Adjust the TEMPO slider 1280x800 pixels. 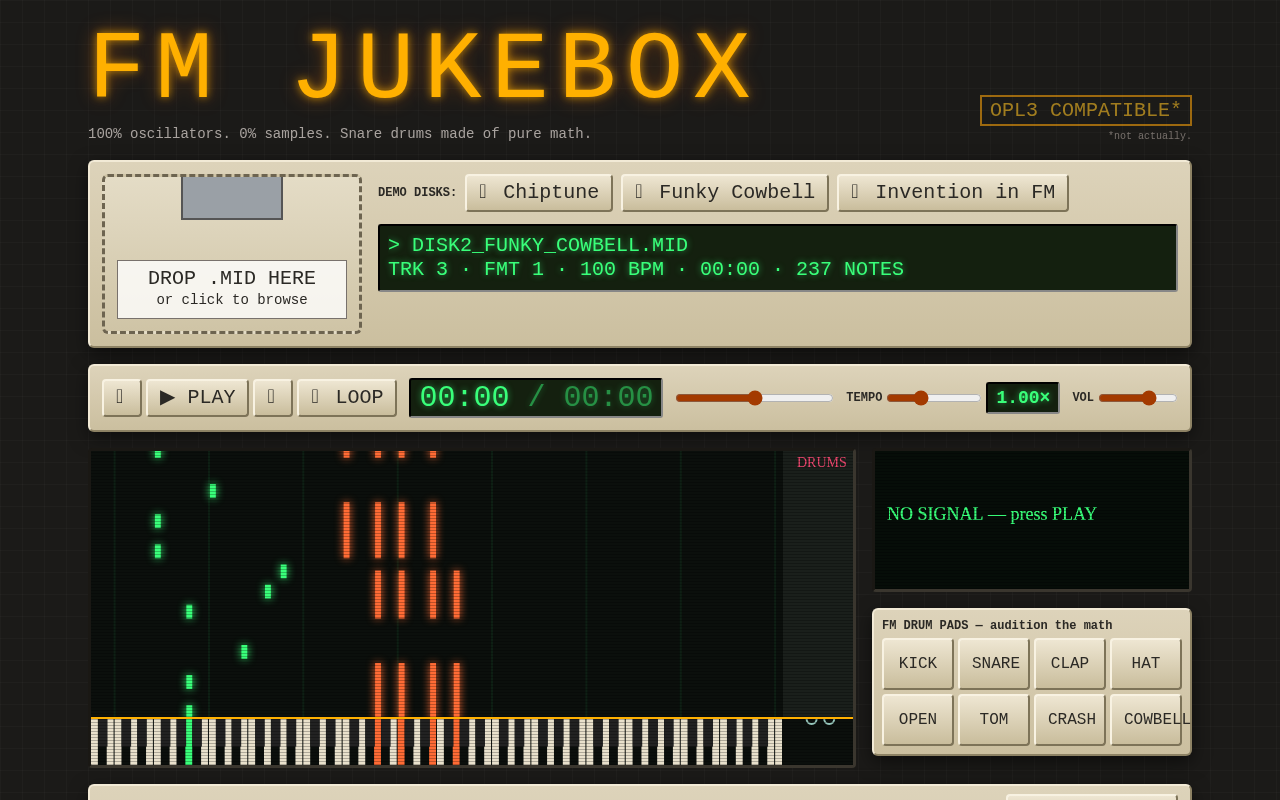934,398
